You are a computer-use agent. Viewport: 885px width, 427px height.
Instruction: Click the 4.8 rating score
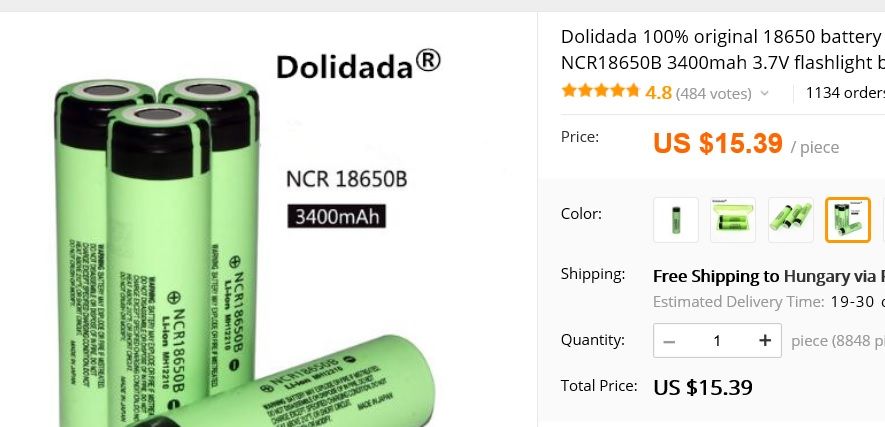[x=658, y=93]
